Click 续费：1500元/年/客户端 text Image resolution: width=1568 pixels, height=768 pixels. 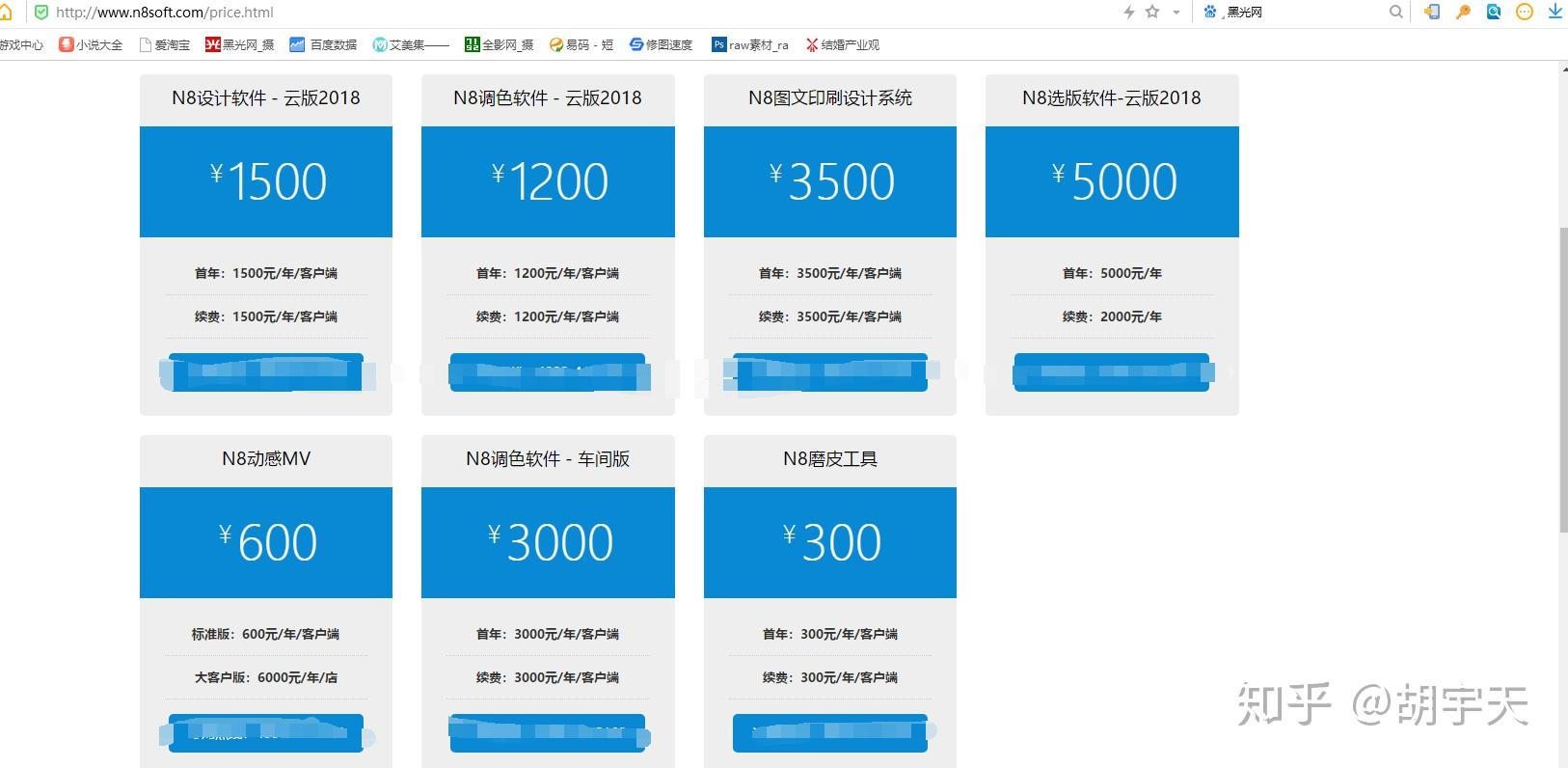click(266, 316)
